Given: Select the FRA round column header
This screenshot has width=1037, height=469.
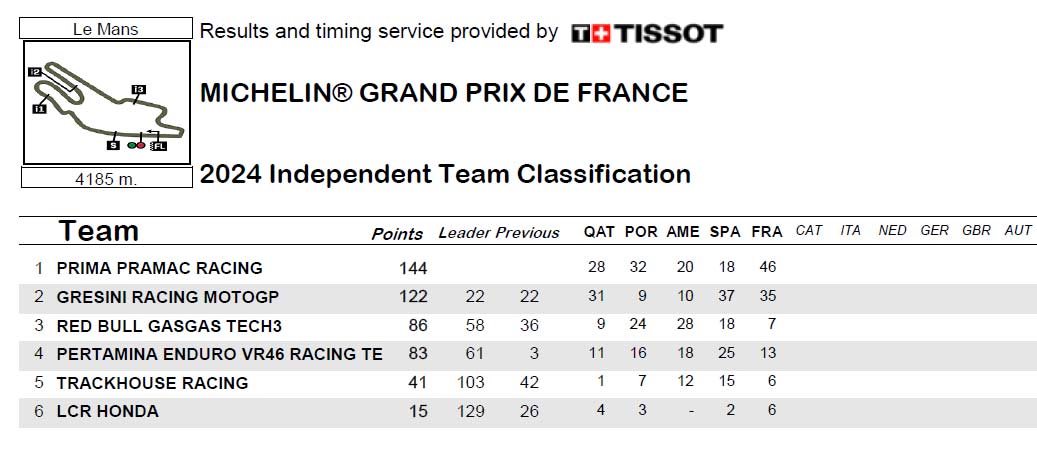Looking at the screenshot, I should click(767, 232).
